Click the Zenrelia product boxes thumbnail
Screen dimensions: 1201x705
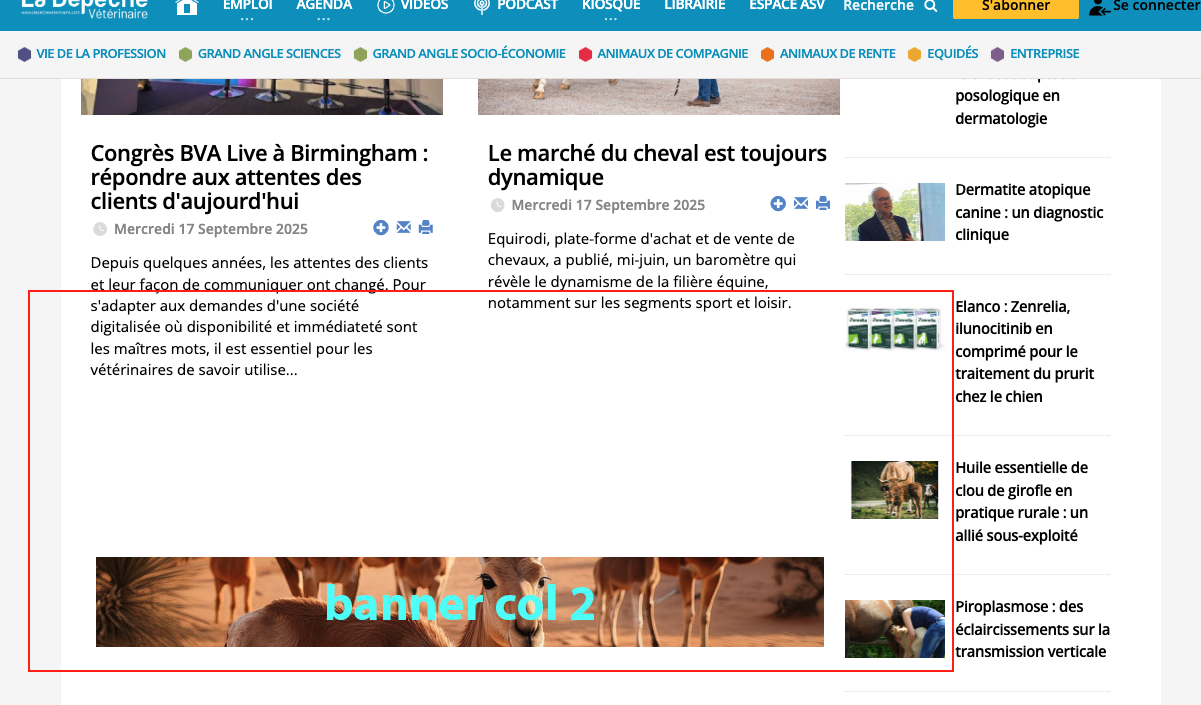coord(895,328)
